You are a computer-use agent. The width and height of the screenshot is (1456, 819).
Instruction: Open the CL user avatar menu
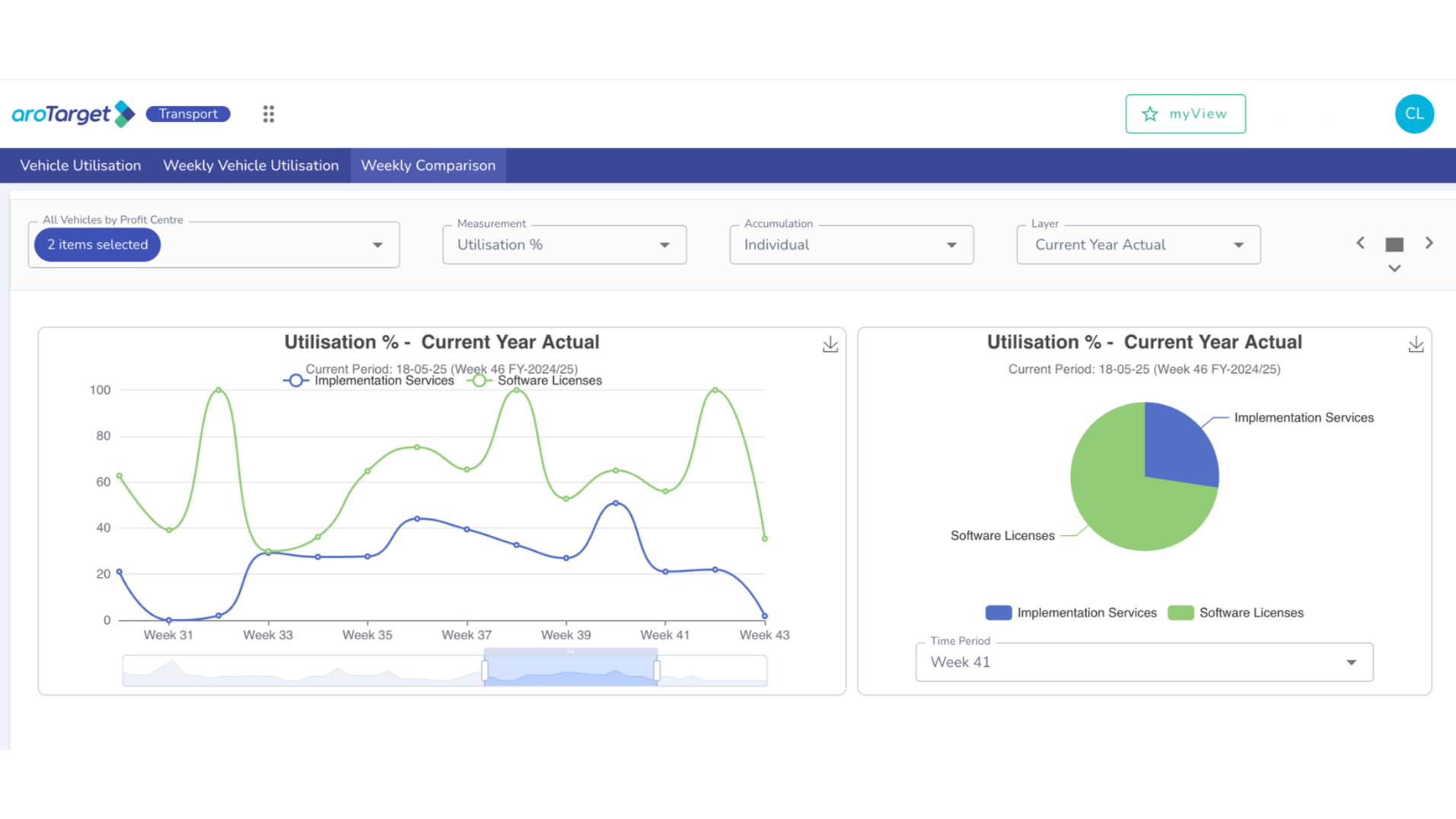[1414, 114]
